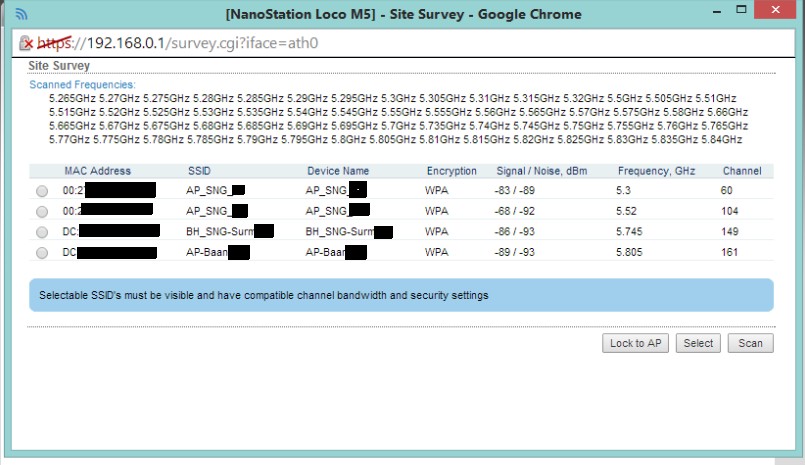Click the signal value -89 / -93
Image resolution: width=805 pixels, height=465 pixels.
pyautogui.click(x=514, y=252)
